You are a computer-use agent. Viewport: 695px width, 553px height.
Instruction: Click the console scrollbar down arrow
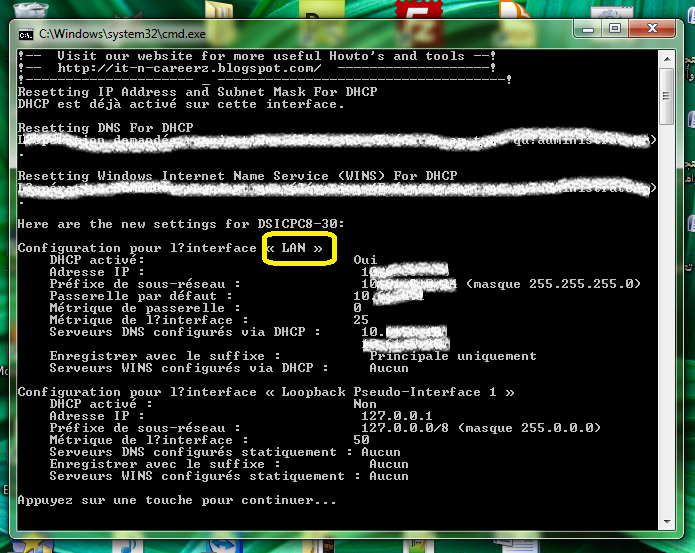tap(667, 522)
